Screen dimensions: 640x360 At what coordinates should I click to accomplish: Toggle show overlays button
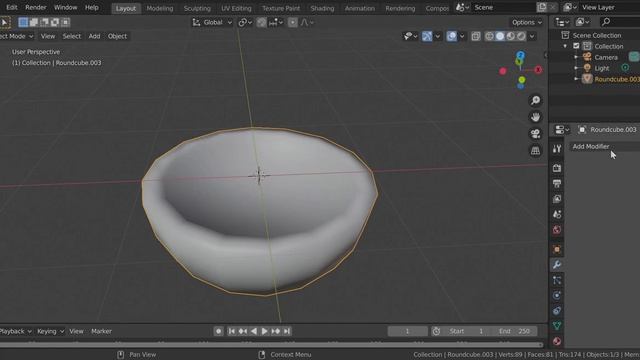coord(451,36)
